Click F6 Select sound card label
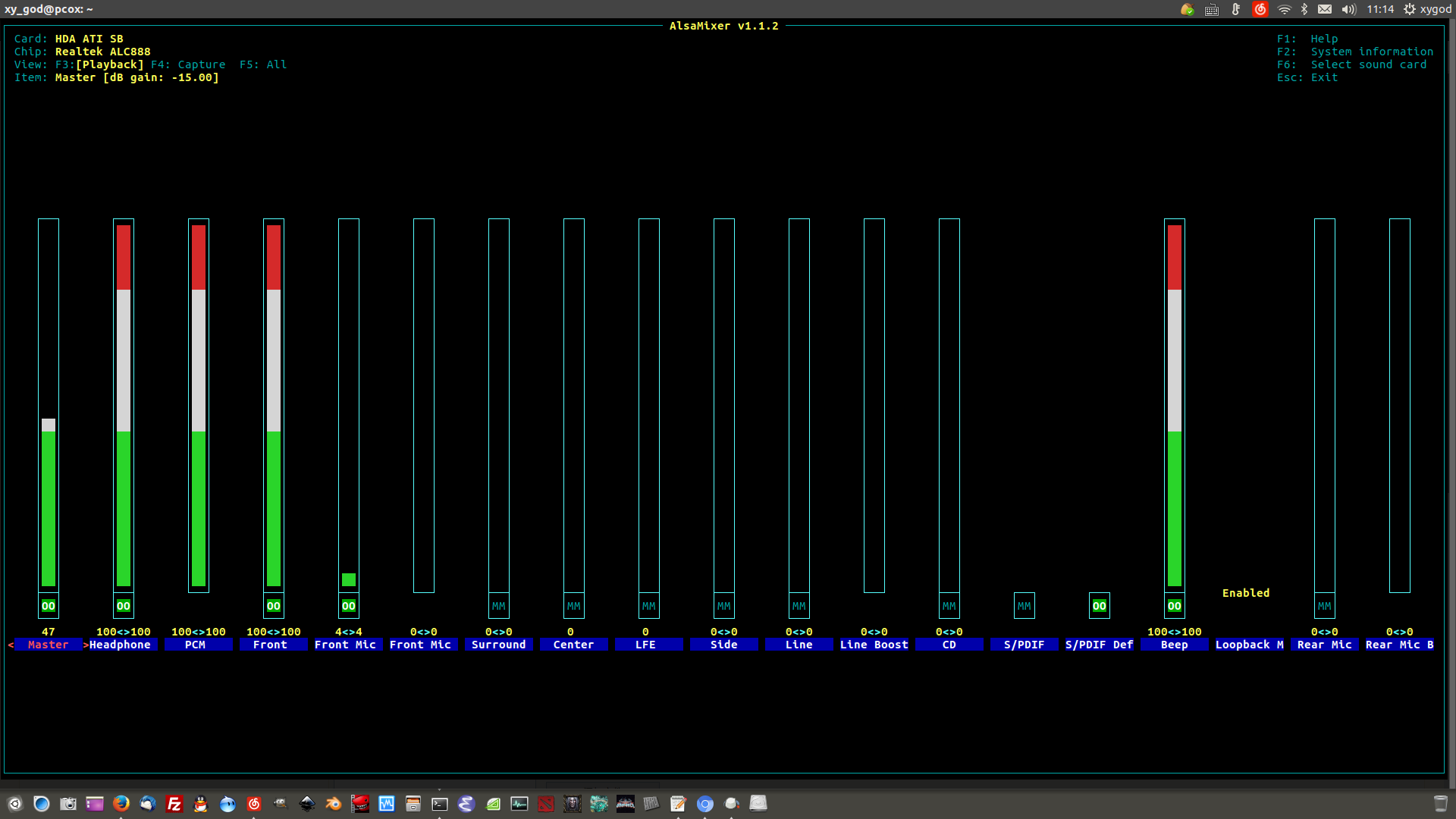 coord(1351,64)
